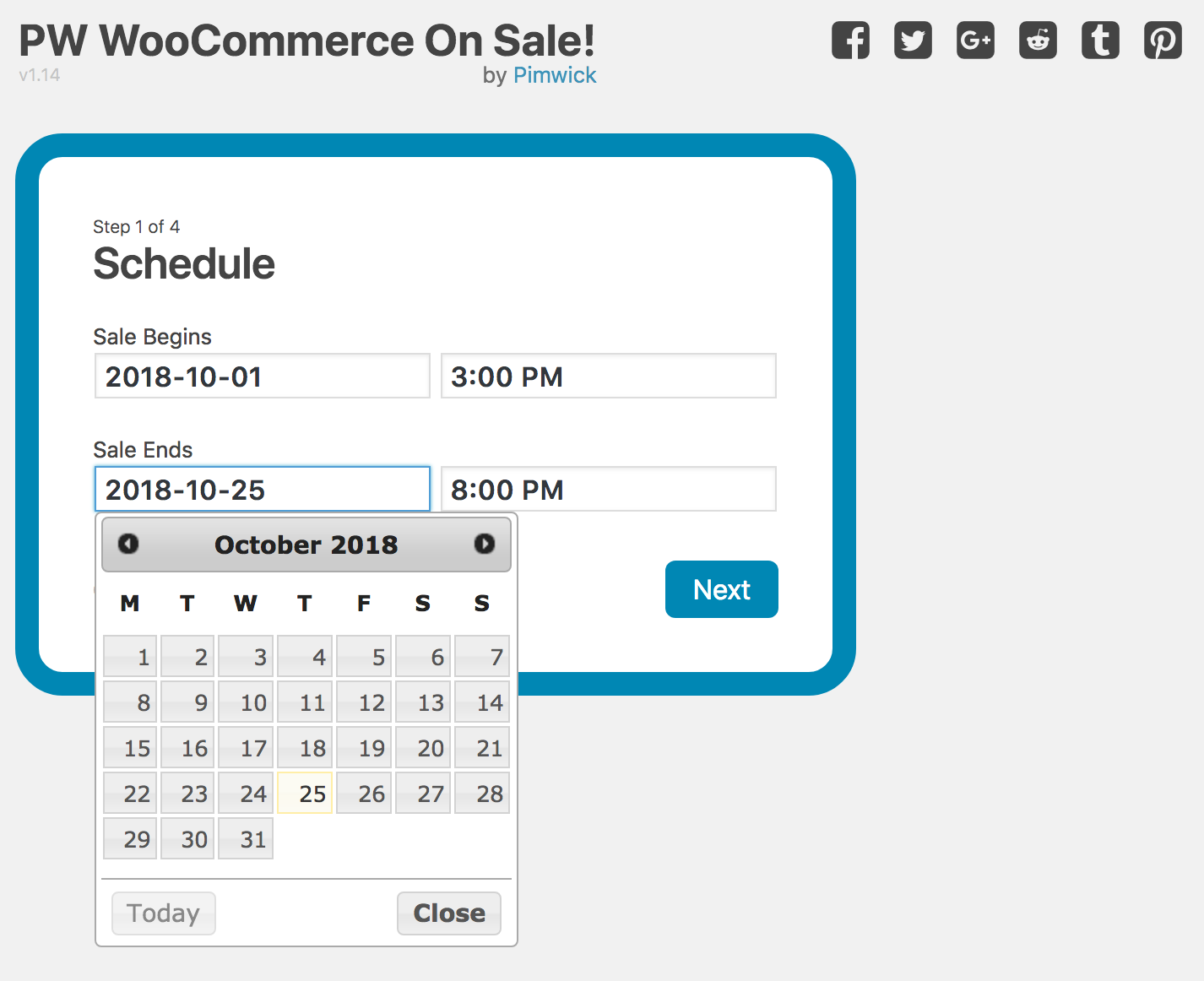Screen dimensions: 1204x981
Task: Select the Google+ share icon
Action: (x=975, y=40)
